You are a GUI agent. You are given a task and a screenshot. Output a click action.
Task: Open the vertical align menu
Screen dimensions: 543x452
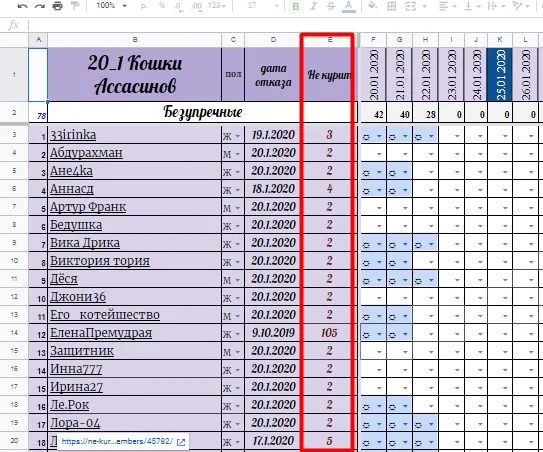(x=472, y=6)
